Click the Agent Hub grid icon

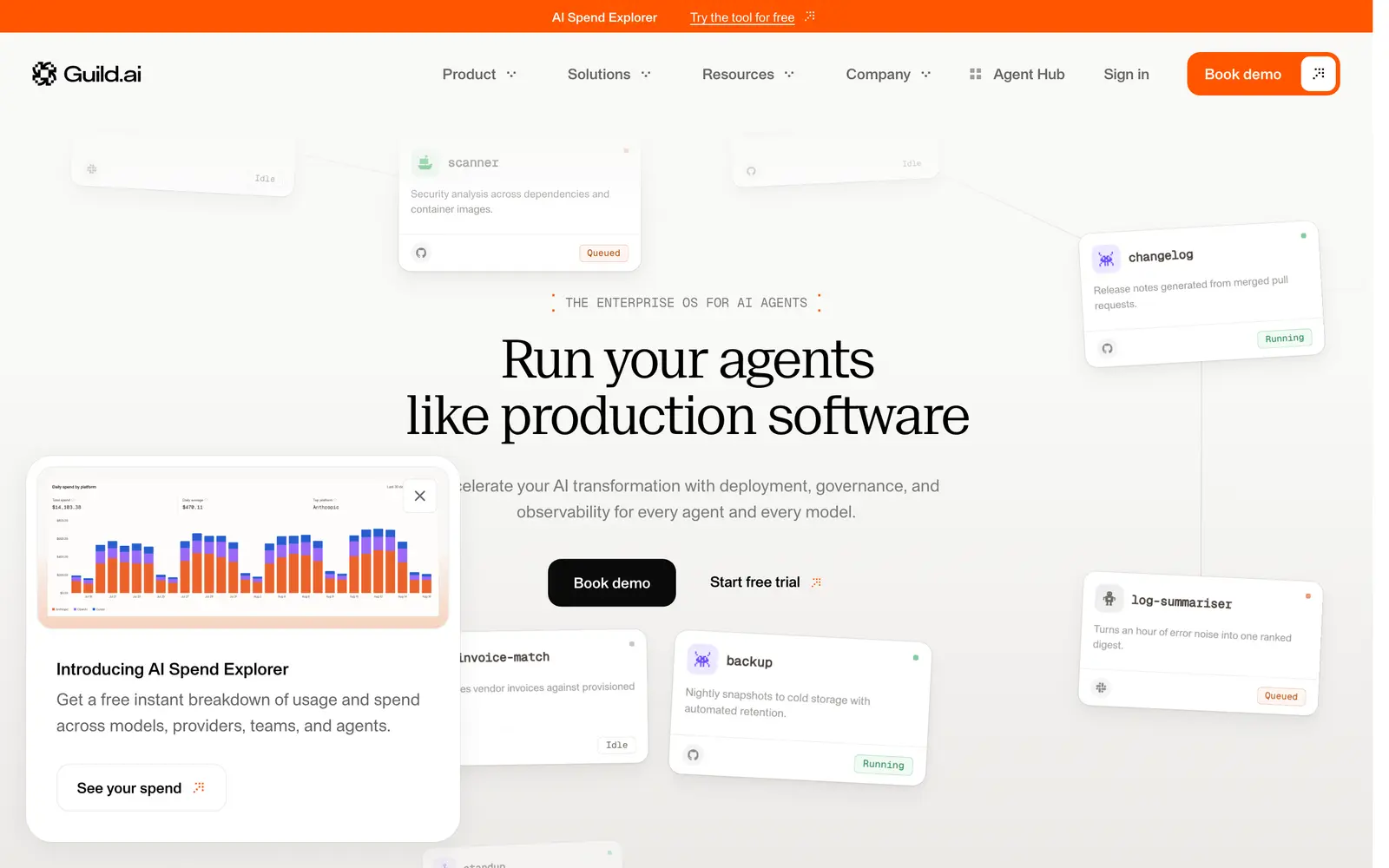pyautogui.click(x=975, y=75)
